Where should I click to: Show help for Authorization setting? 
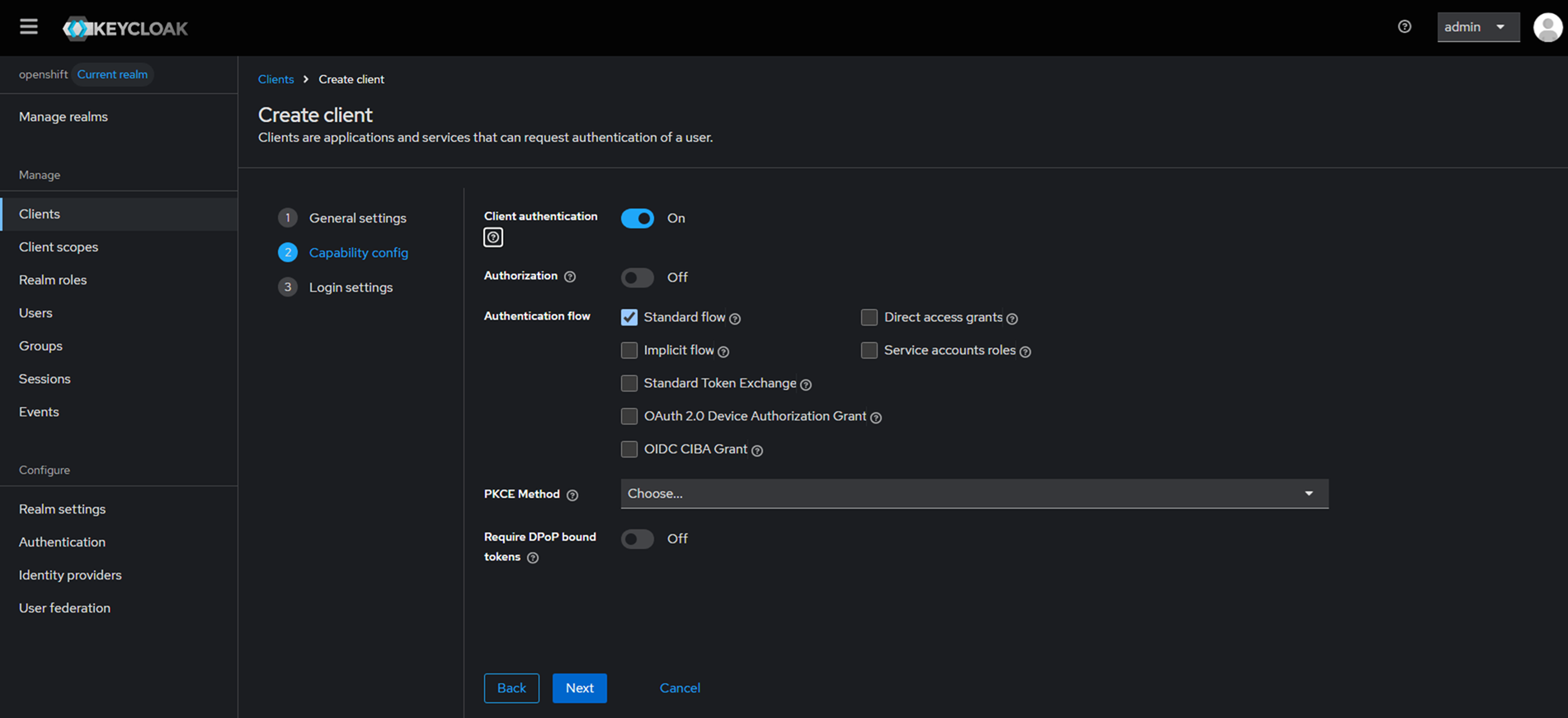pos(570,277)
